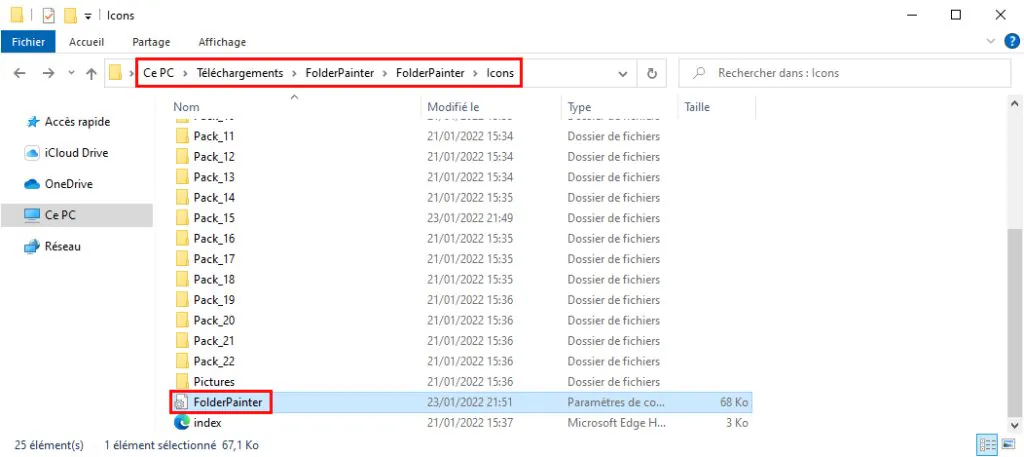
Task: Open the help question mark icon
Action: [x=1011, y=41]
